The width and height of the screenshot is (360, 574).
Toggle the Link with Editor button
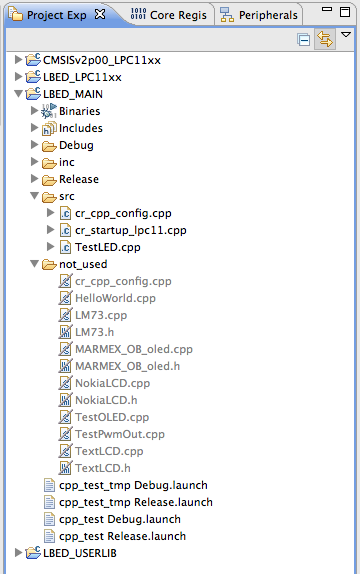(x=325, y=39)
